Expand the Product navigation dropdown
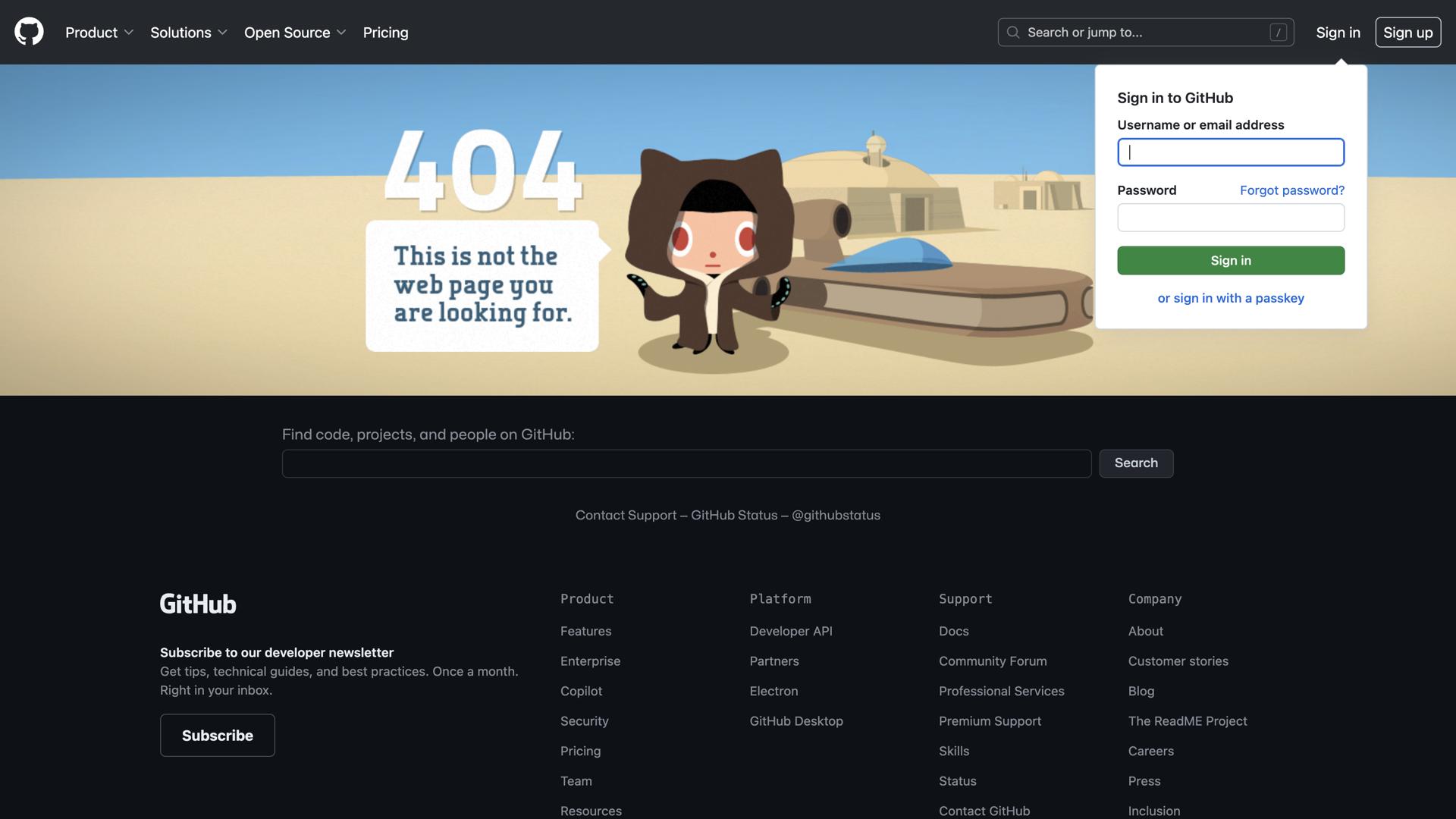 99,32
